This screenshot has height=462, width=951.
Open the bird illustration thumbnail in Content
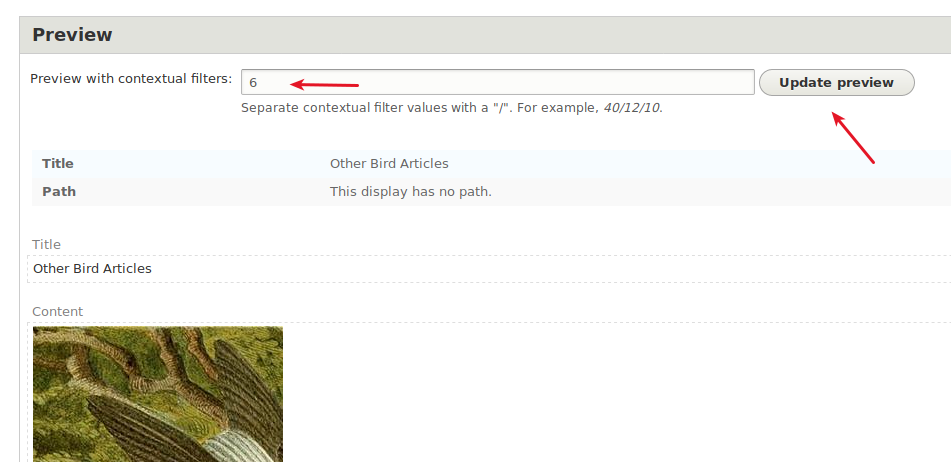[x=158, y=394]
